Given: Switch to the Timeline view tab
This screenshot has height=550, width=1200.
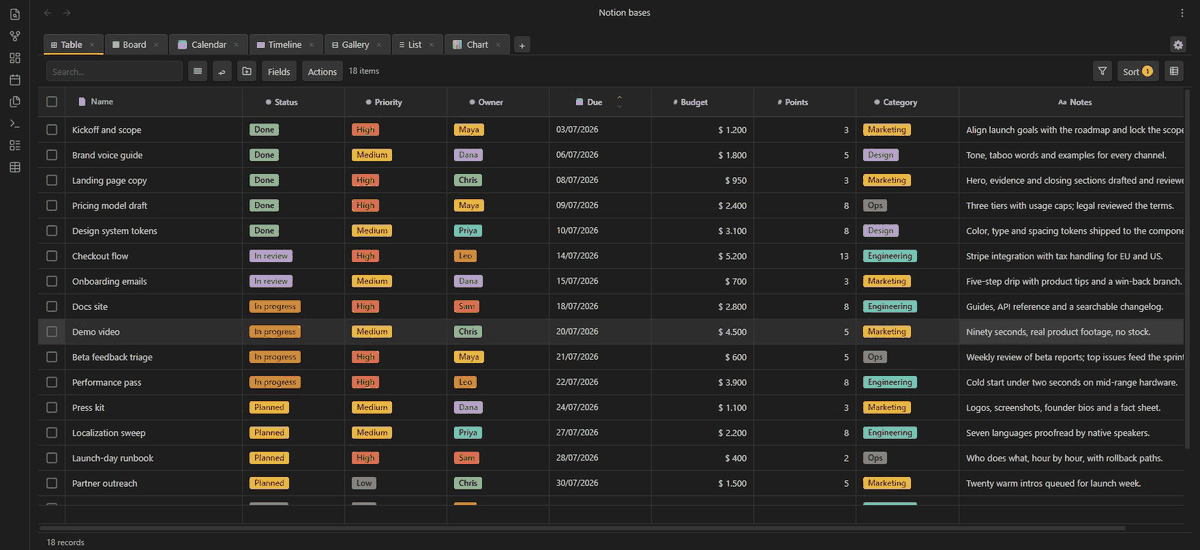Looking at the screenshot, I should tap(284, 45).
